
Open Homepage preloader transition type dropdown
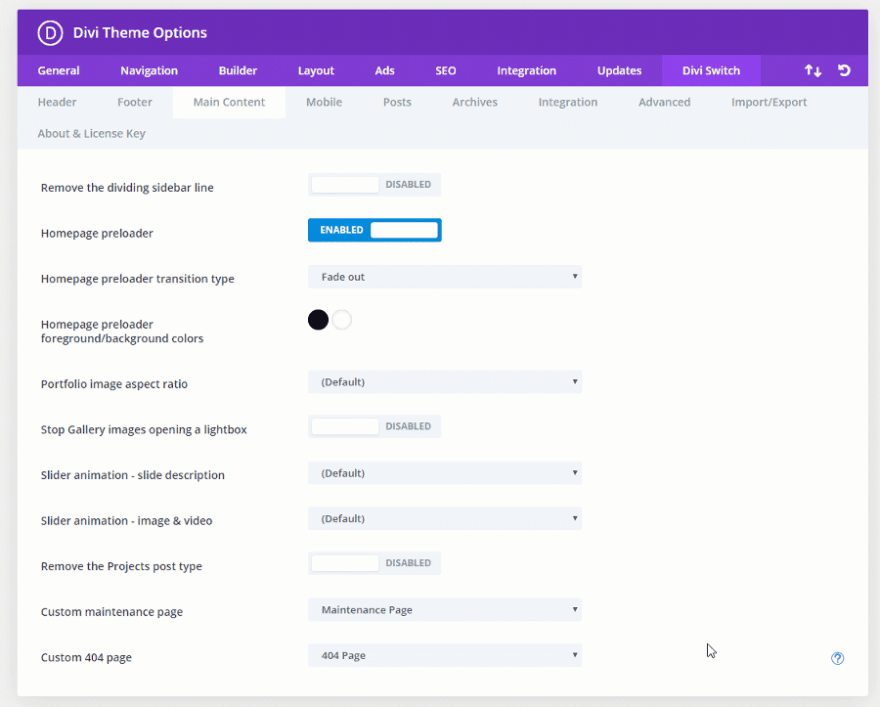point(444,277)
